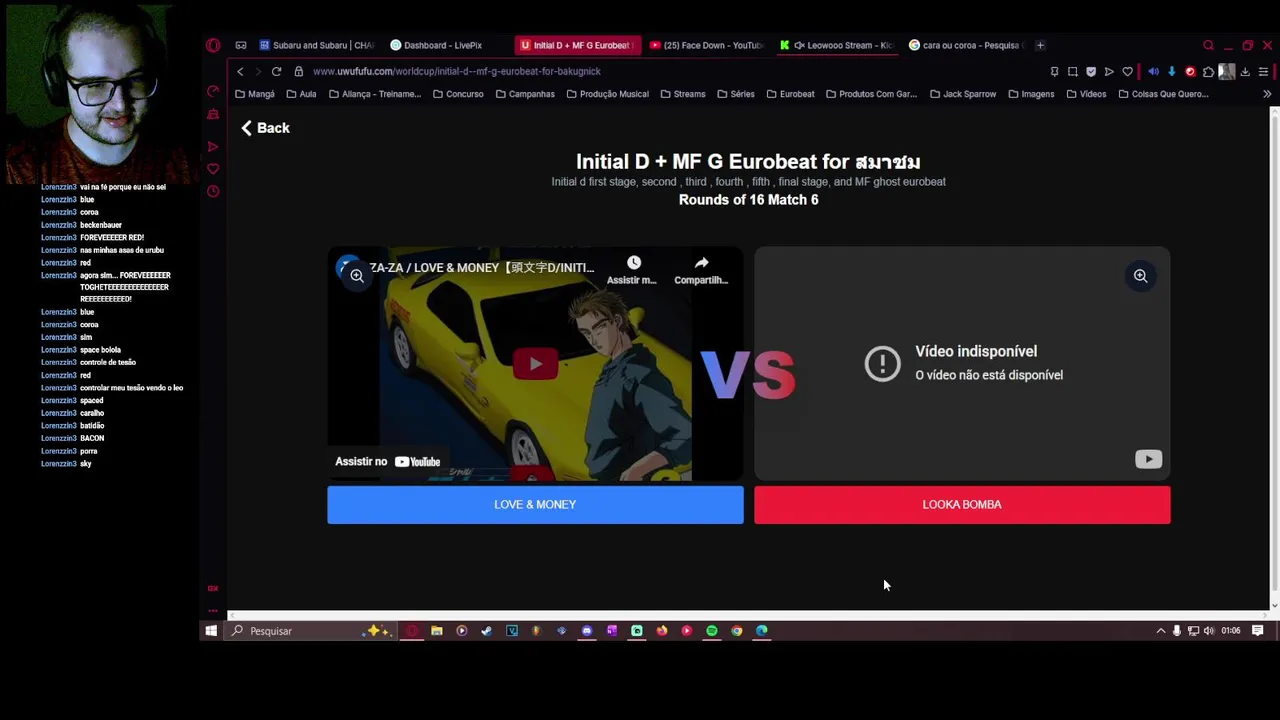Reload the current page
This screenshot has height=720, width=1280.
pyautogui.click(x=276, y=71)
